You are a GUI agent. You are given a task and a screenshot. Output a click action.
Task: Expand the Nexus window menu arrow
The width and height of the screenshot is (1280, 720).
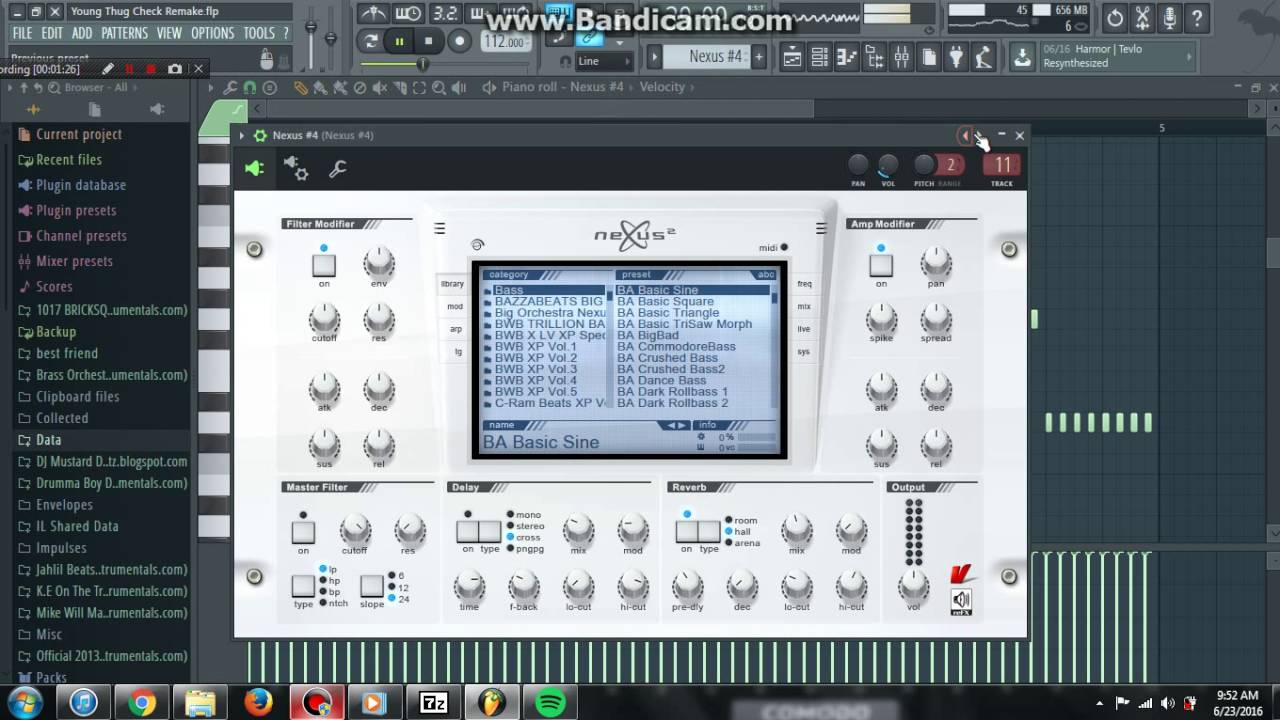[x=242, y=136]
